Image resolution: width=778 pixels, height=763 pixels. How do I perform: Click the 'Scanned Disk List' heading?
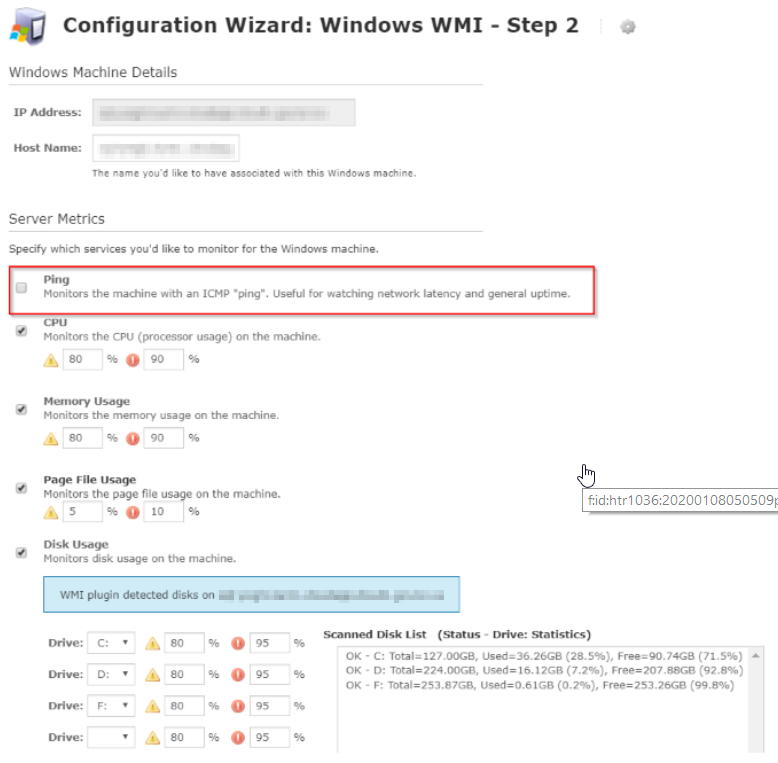375,635
